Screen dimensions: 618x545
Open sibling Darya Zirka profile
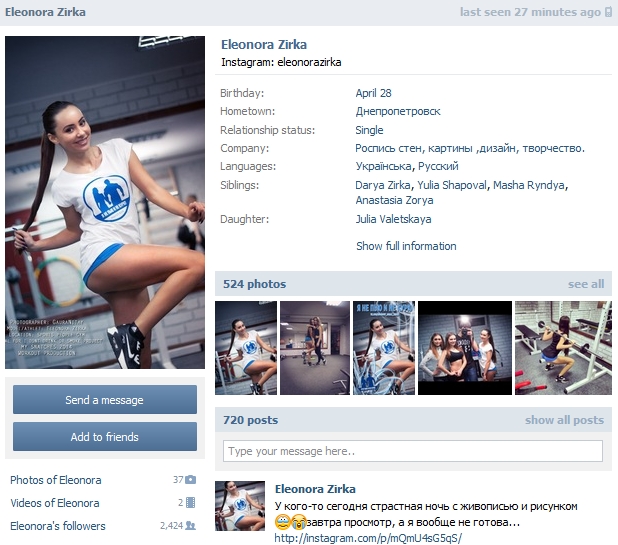coord(383,185)
